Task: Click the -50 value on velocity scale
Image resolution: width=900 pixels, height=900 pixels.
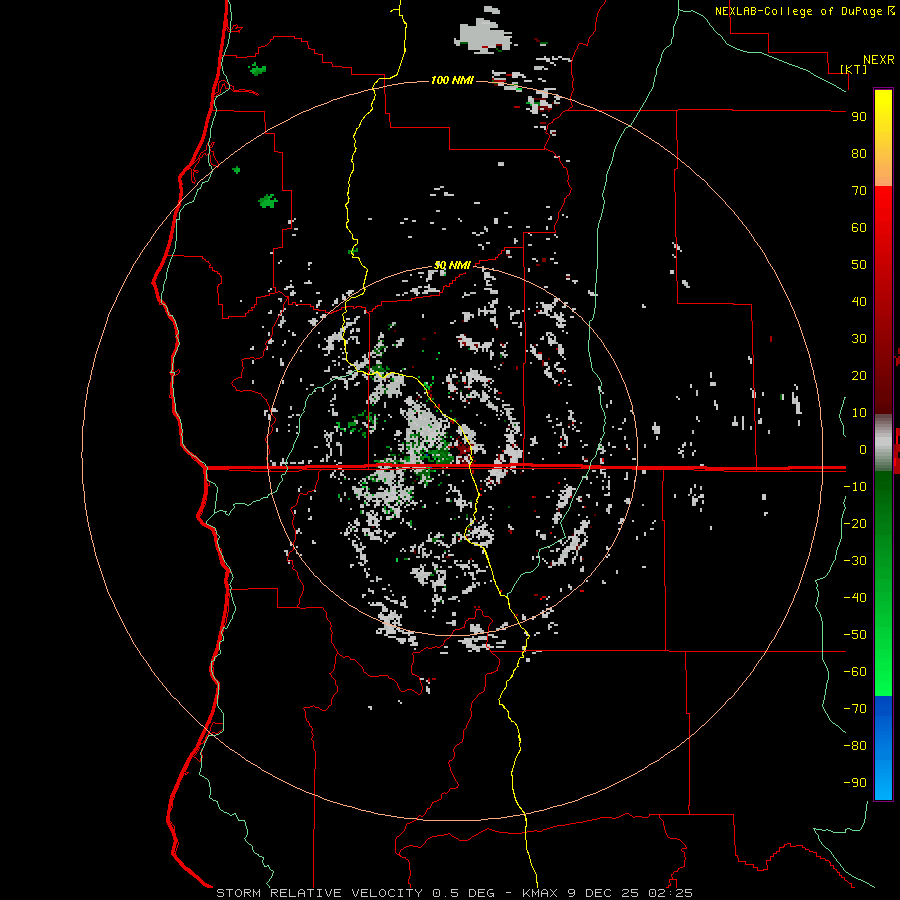Action: pos(855,635)
